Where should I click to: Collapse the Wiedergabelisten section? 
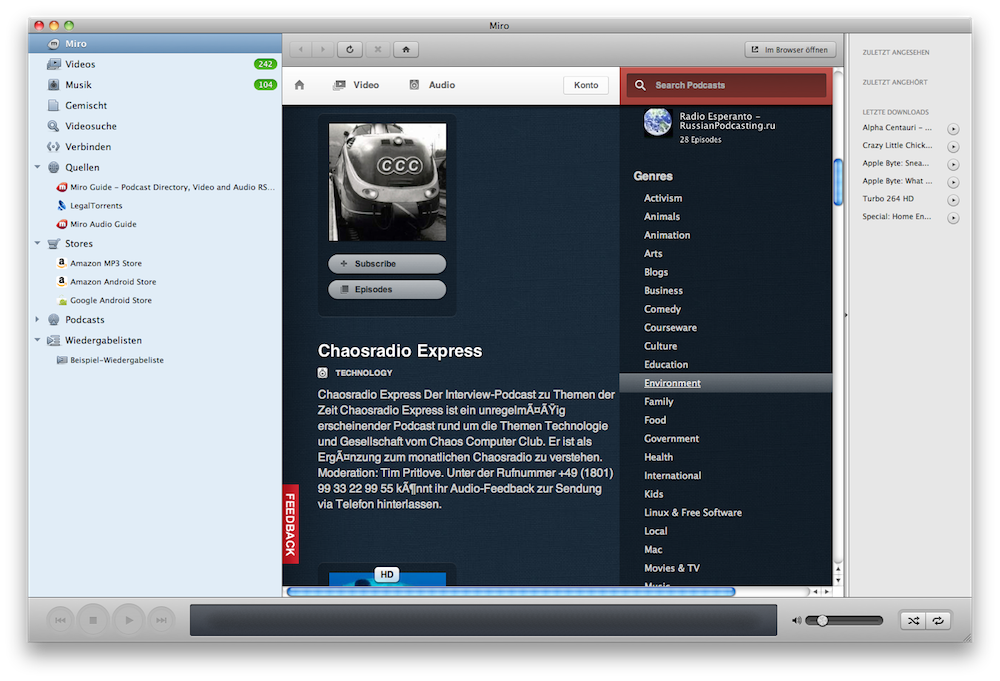point(38,340)
